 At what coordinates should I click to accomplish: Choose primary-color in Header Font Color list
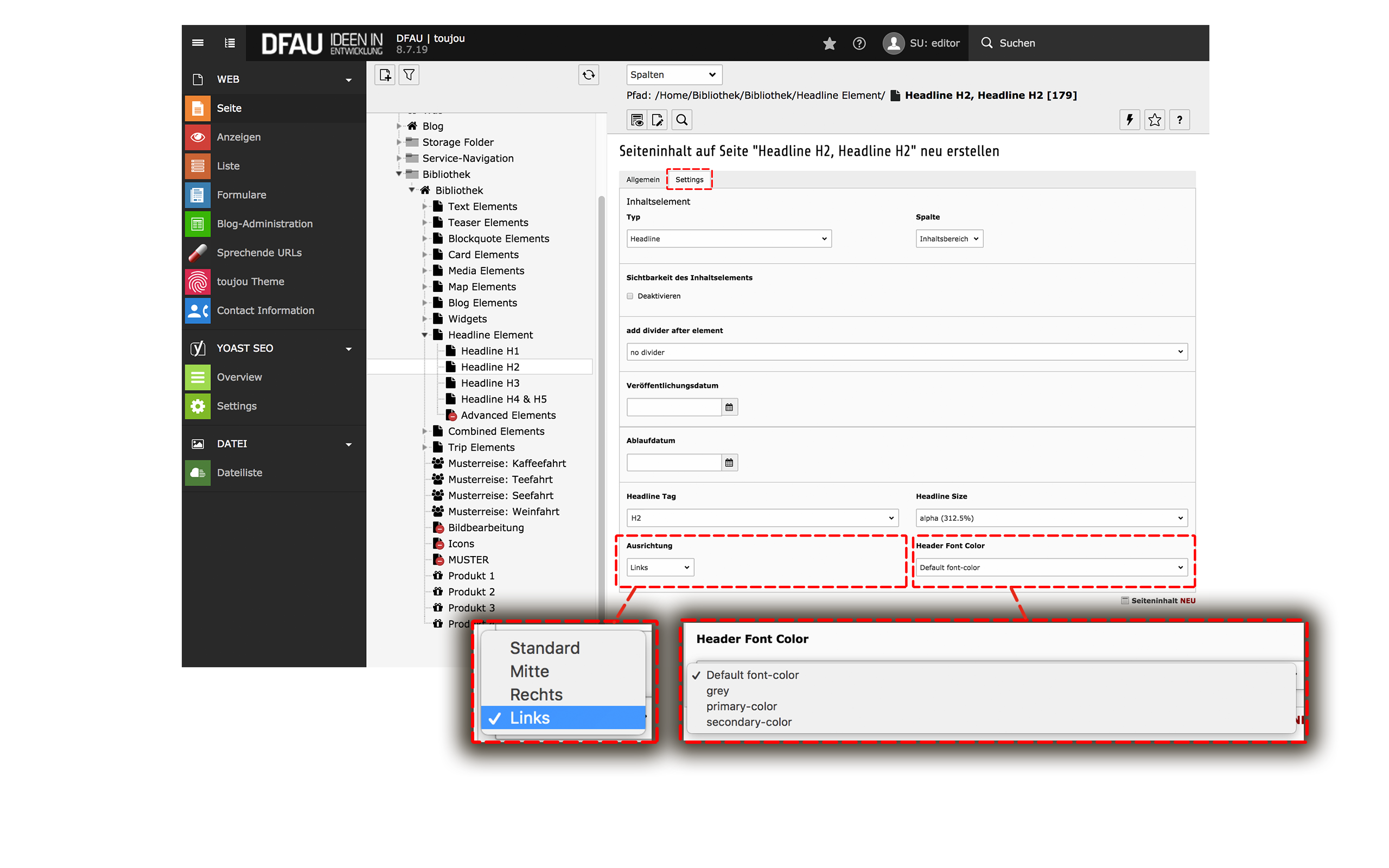pos(741,706)
